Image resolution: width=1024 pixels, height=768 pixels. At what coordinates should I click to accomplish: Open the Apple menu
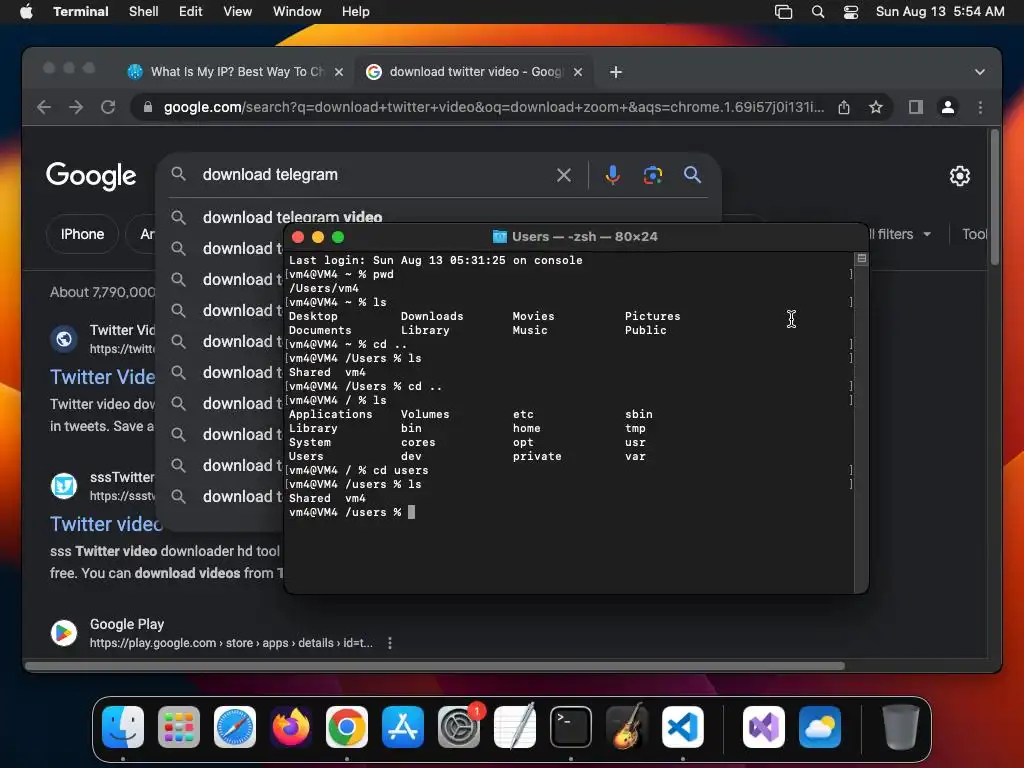click(26, 11)
